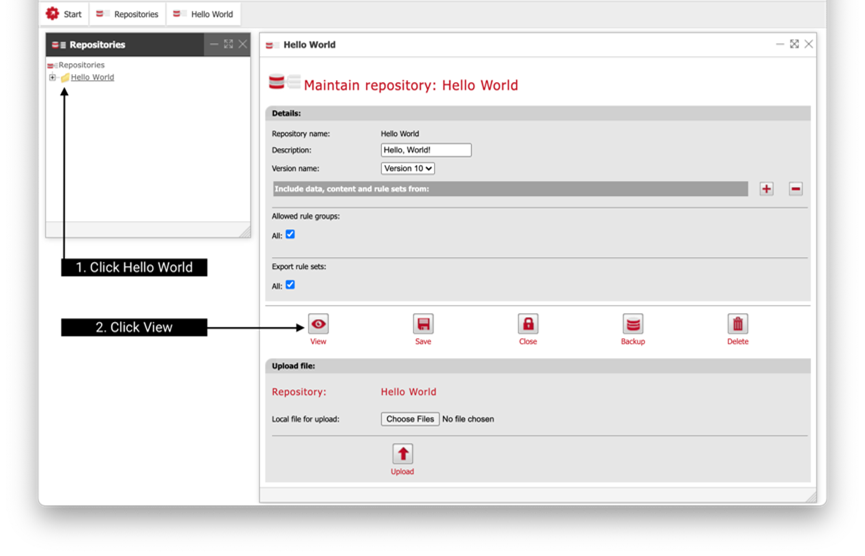Image resolution: width=865 pixels, height=556 pixels.
Task: Uncheck All under Allowed rule groups
Action: point(290,234)
